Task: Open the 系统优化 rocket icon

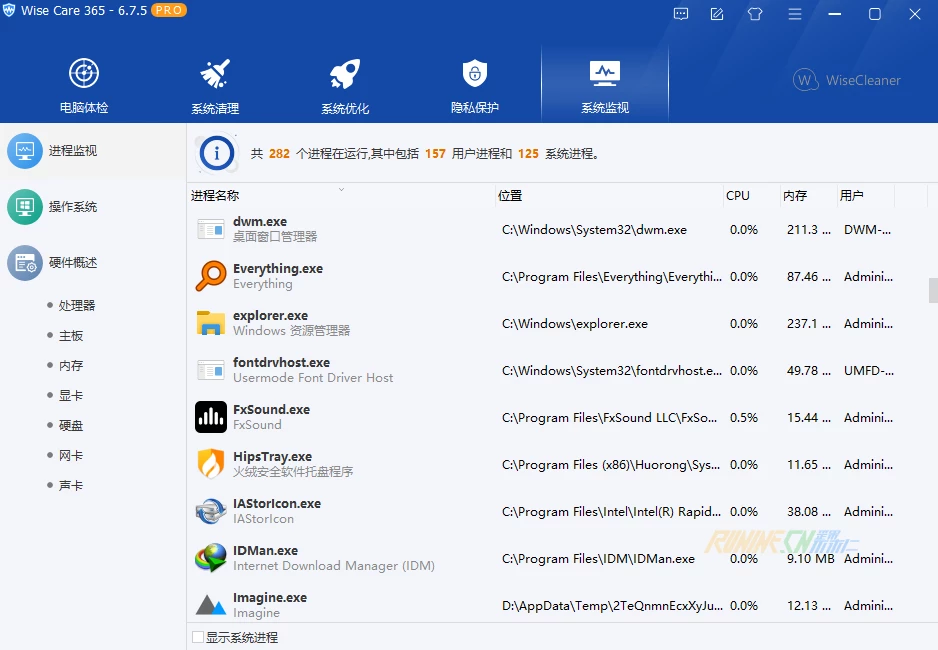Action: [345, 74]
